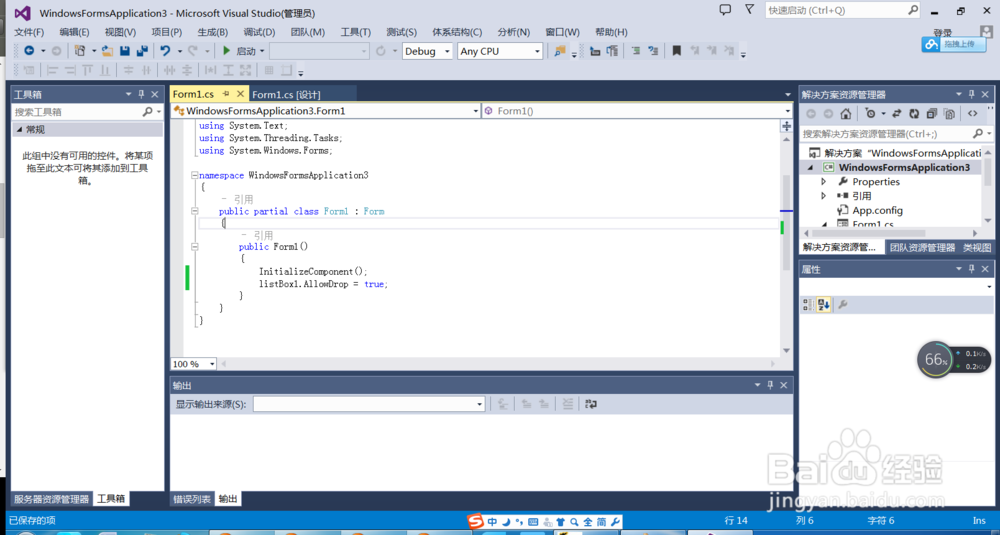Click Sync with Active Document icon
This screenshot has height=535, width=1000.
896,114
